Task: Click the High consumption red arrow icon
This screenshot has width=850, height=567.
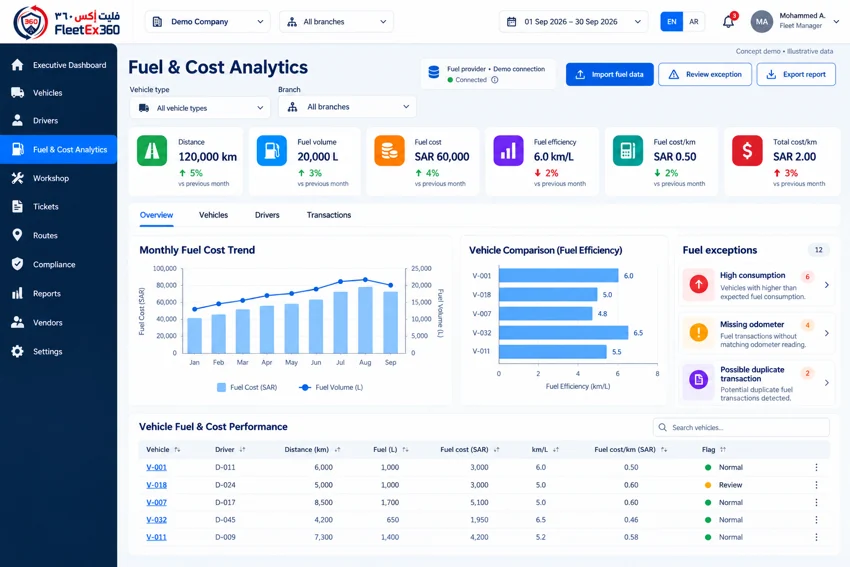Action: (x=698, y=284)
